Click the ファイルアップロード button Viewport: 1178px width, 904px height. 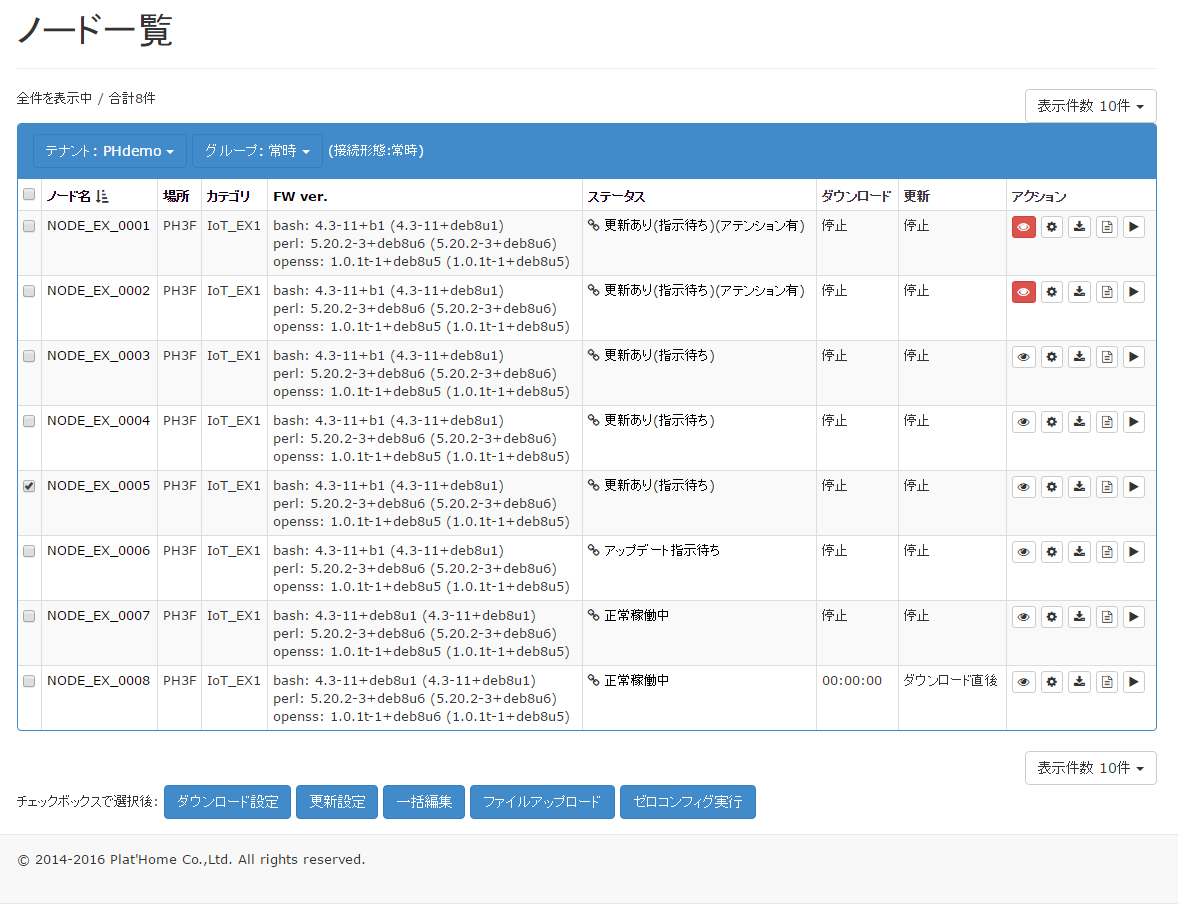[x=542, y=802]
